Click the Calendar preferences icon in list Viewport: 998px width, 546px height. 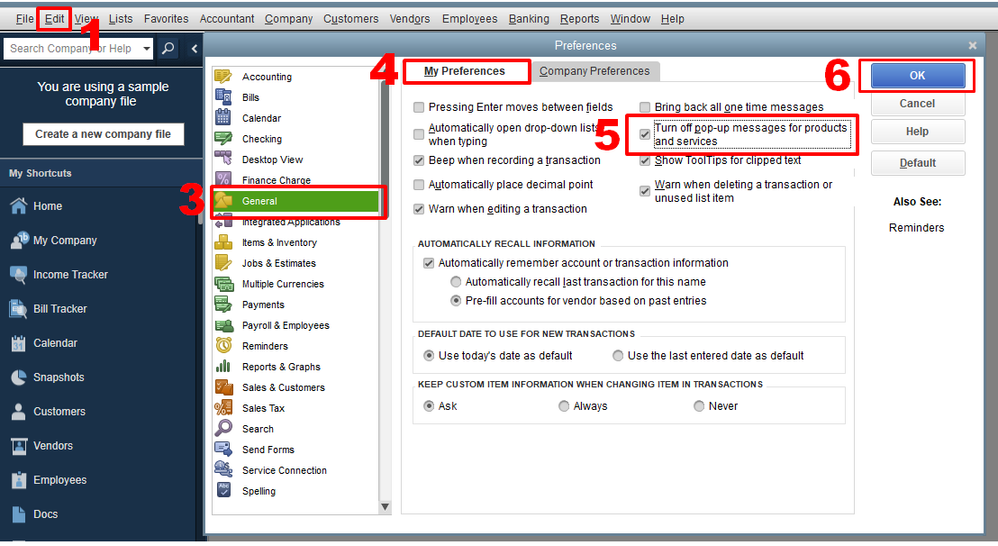coord(223,118)
